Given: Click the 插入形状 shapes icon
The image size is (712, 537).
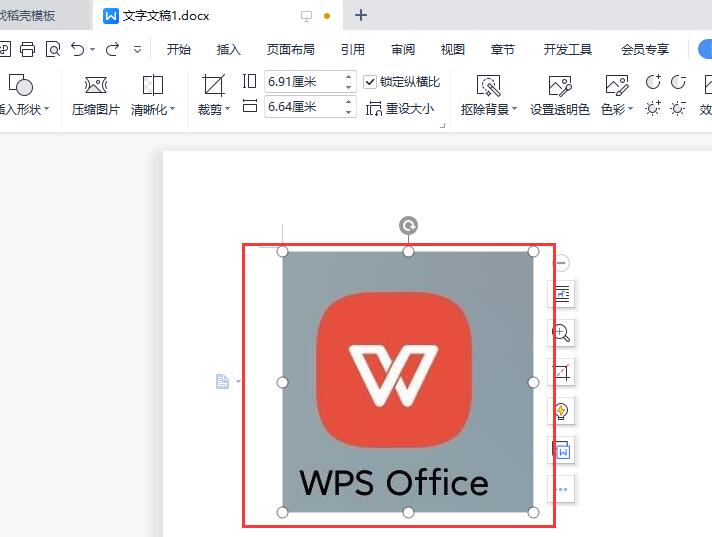Looking at the screenshot, I should 21,85.
